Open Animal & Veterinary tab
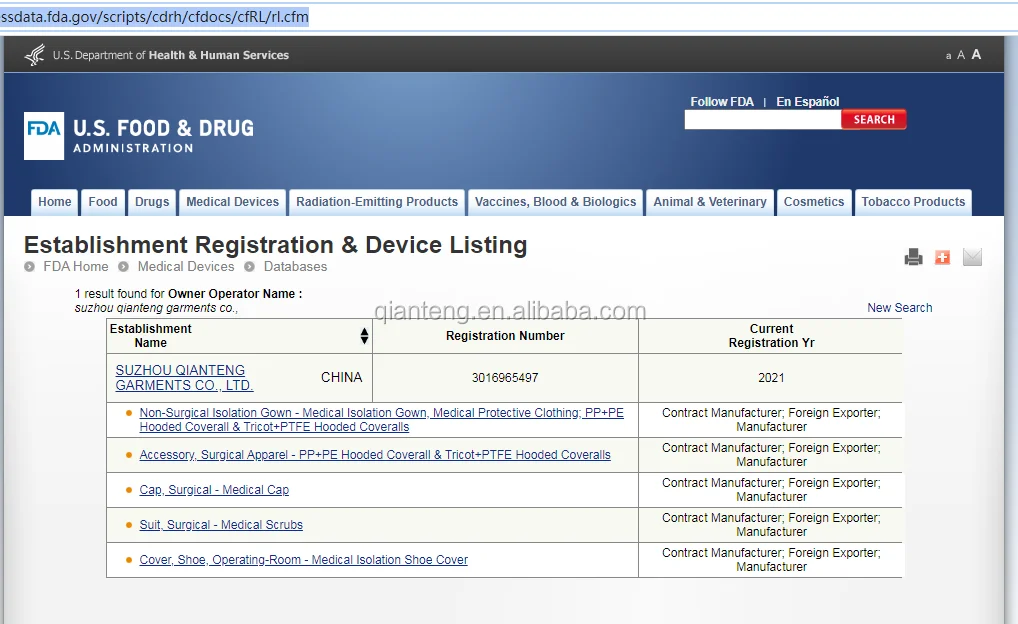This screenshot has height=624, width=1018. tap(710, 202)
